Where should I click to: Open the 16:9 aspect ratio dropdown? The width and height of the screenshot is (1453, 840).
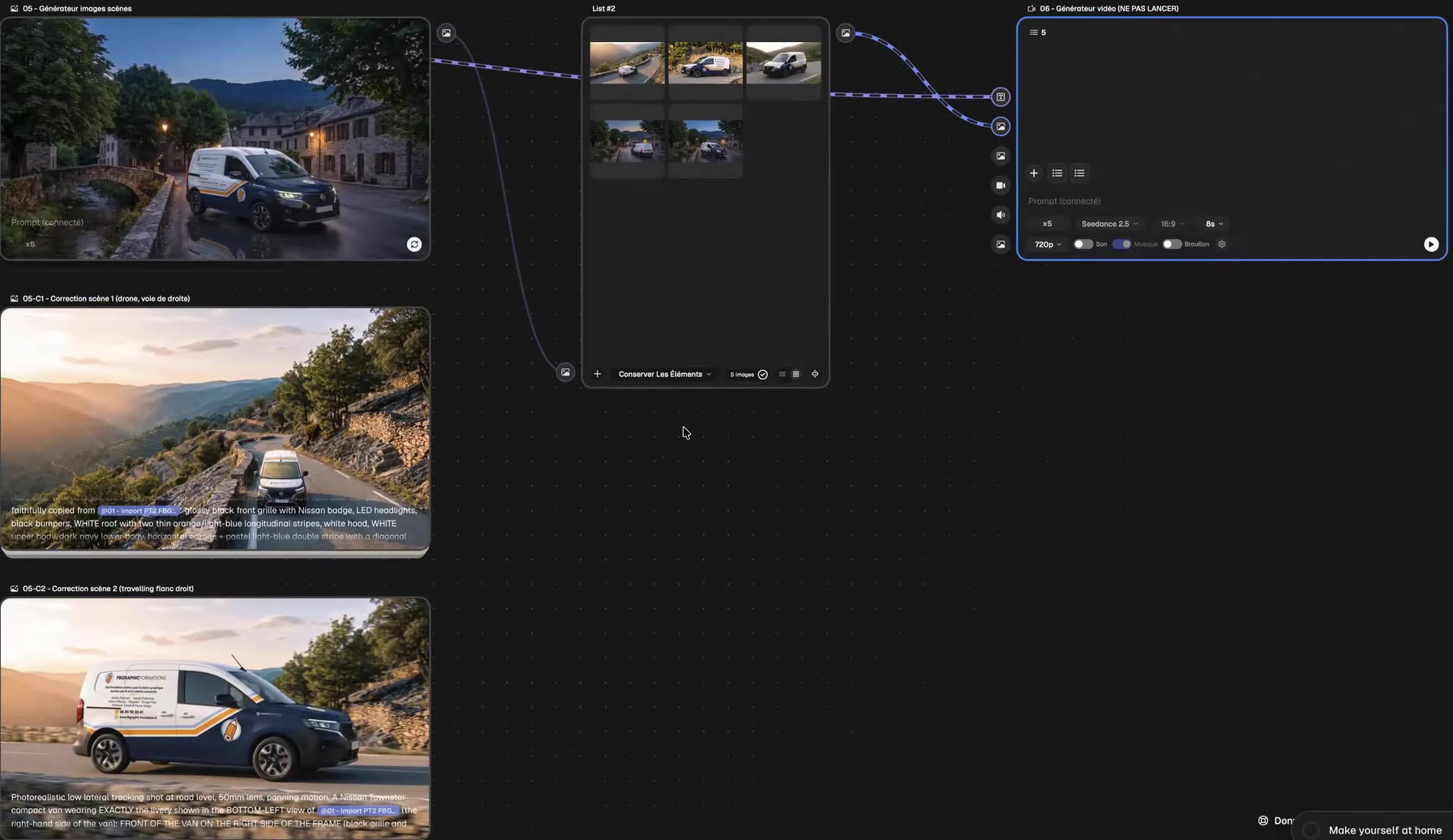point(1172,224)
